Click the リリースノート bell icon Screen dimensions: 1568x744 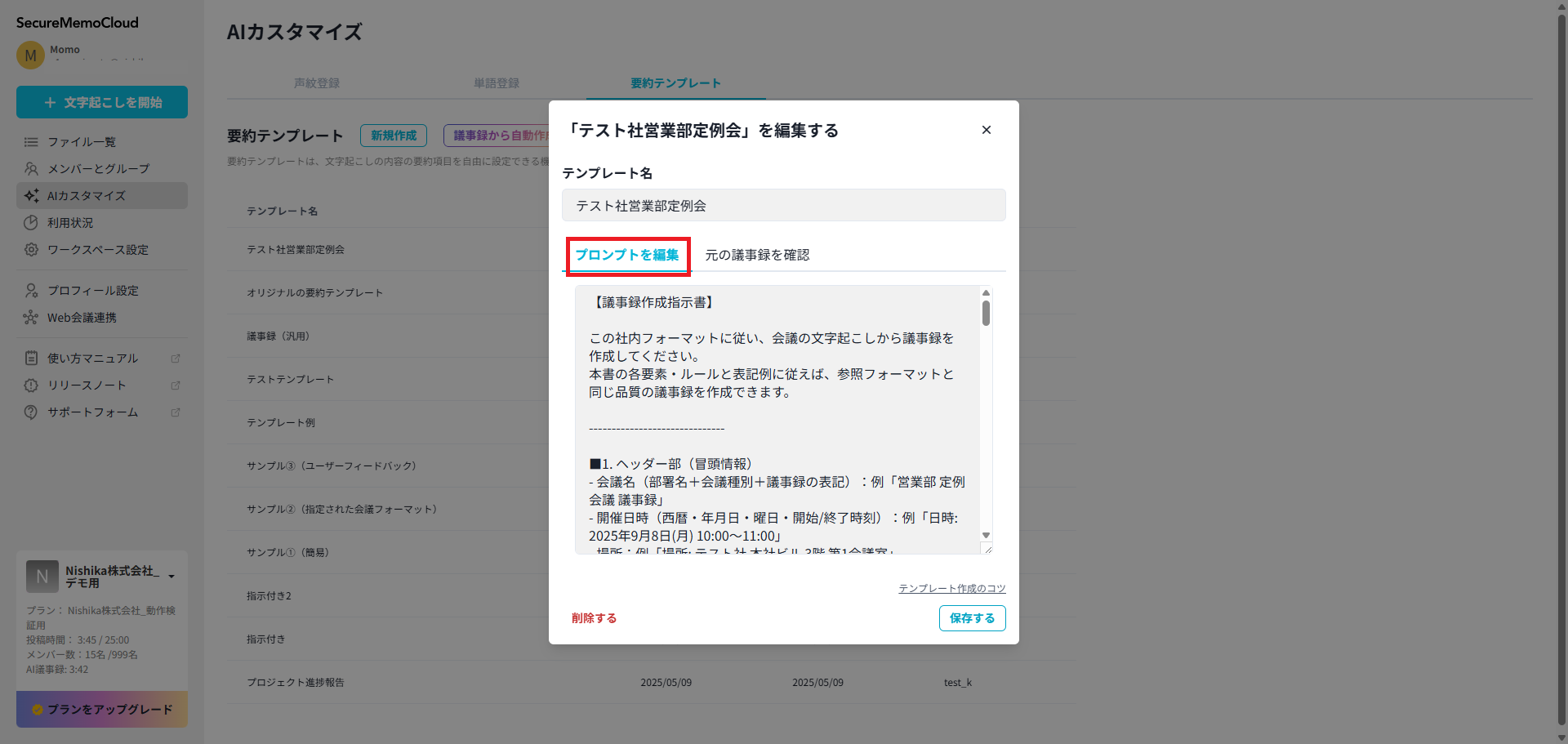(30, 385)
